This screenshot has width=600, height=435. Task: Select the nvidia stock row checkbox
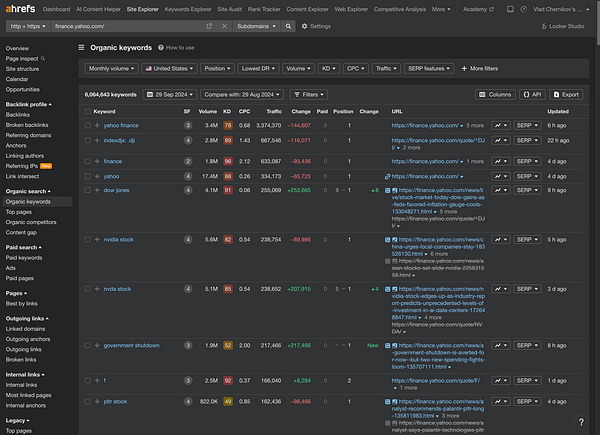(88, 240)
